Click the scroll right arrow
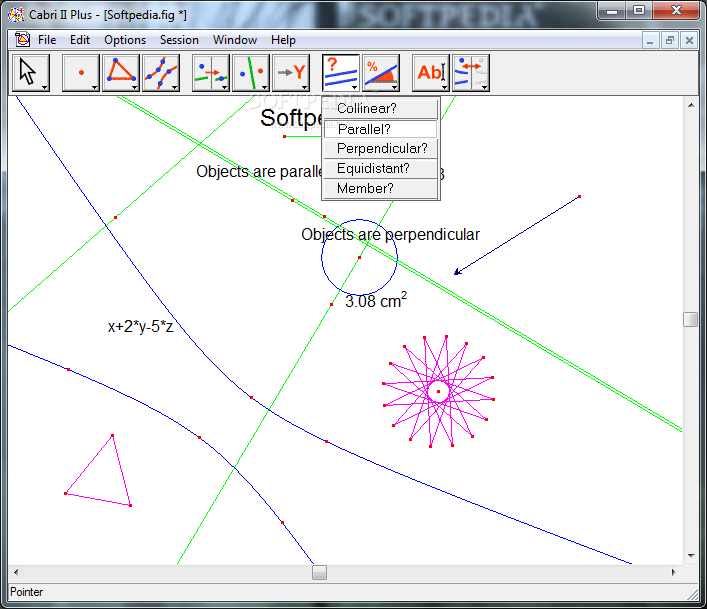This screenshot has height=609, width=707. click(674, 572)
